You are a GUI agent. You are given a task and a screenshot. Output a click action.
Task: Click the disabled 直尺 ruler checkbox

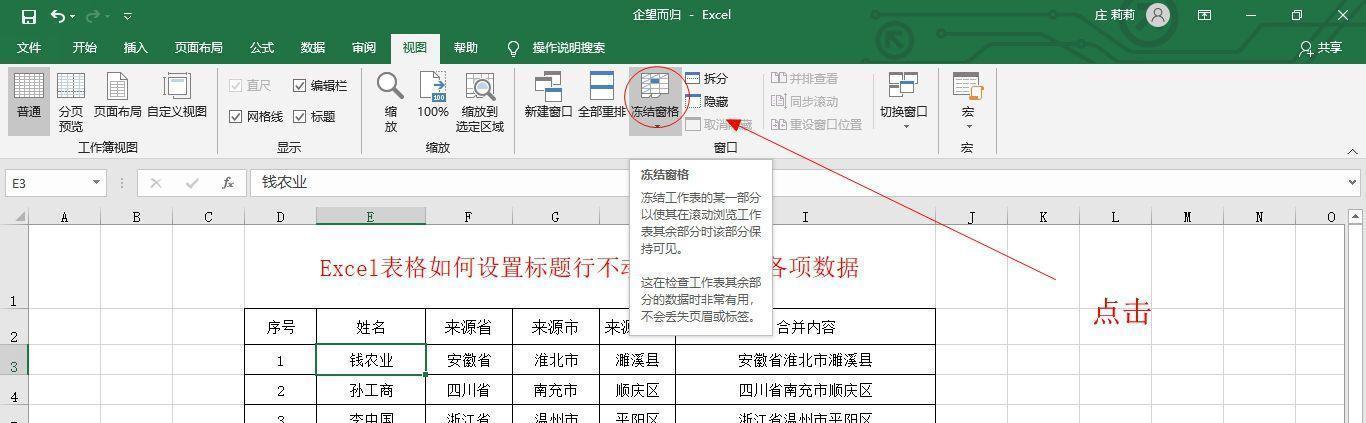[250, 86]
